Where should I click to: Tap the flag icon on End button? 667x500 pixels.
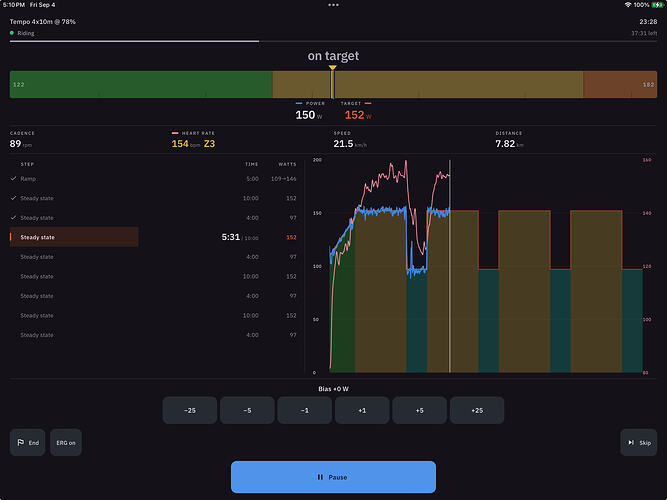pos(20,443)
